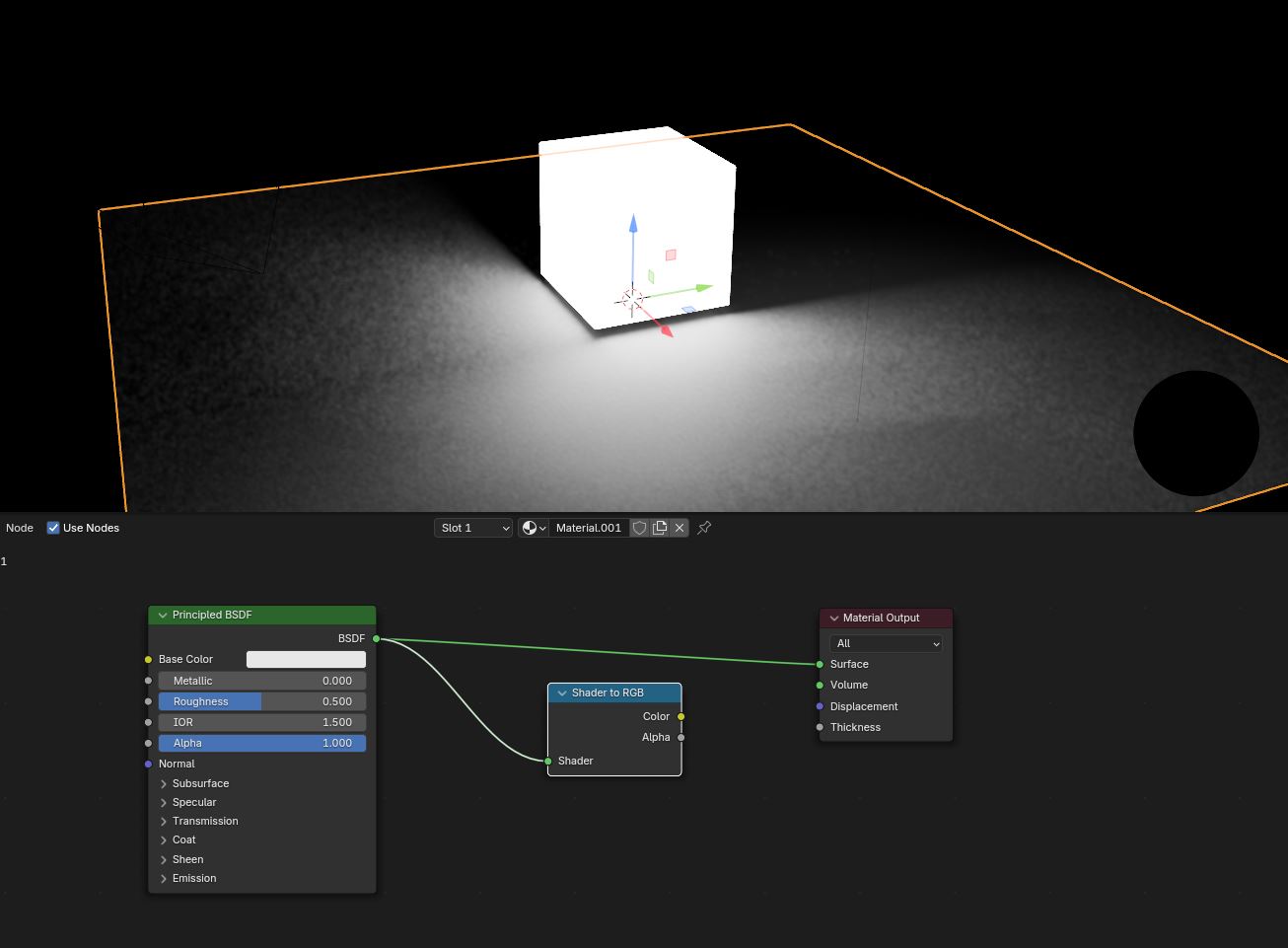This screenshot has width=1288, height=948.
Task: Expand the Coat panel
Action: coord(164,839)
